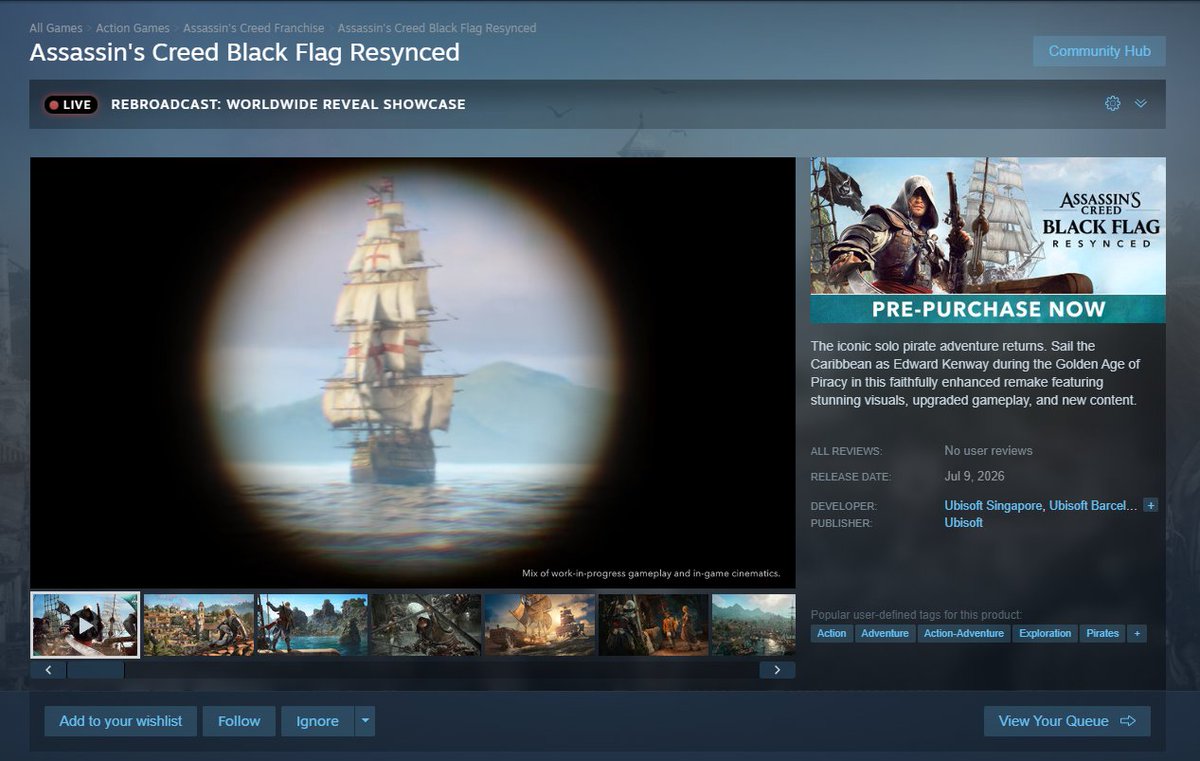Select the ship at sunset thumbnail
Viewport: 1200px width, 761px height.
(x=540, y=625)
